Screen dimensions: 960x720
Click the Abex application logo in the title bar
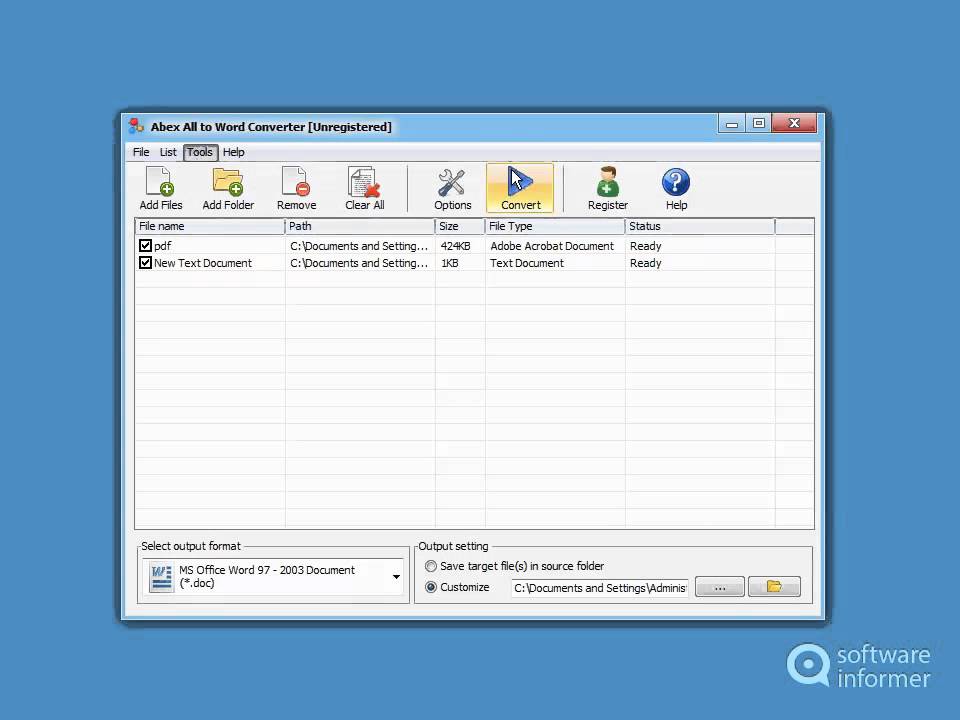coord(136,126)
